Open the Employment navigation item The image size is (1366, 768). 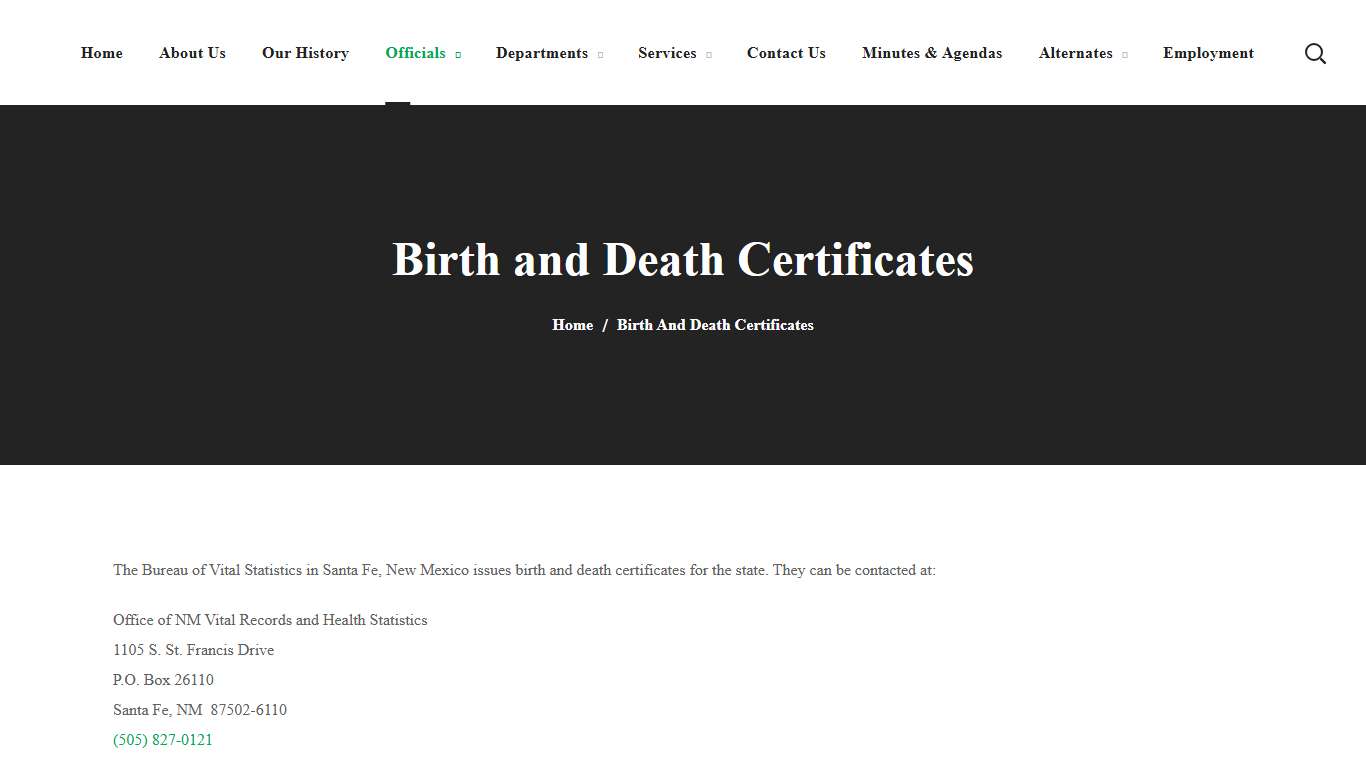pos(1207,53)
